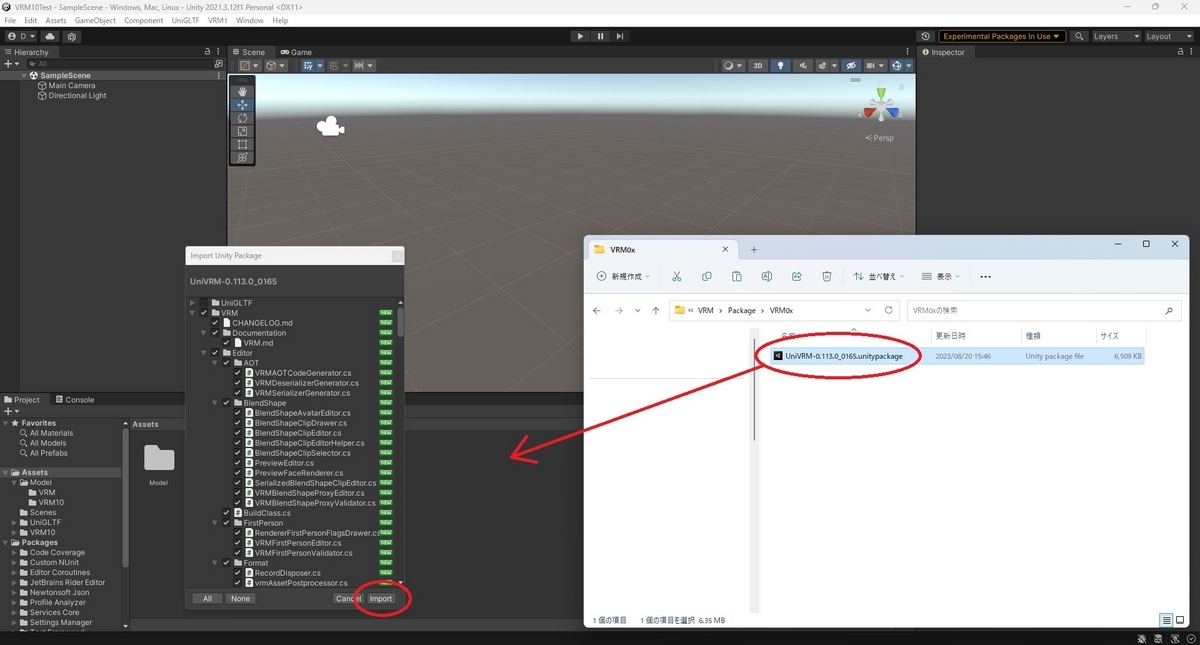Select the Hand tool in Scene view
The image size is (1200, 645).
[x=242, y=92]
